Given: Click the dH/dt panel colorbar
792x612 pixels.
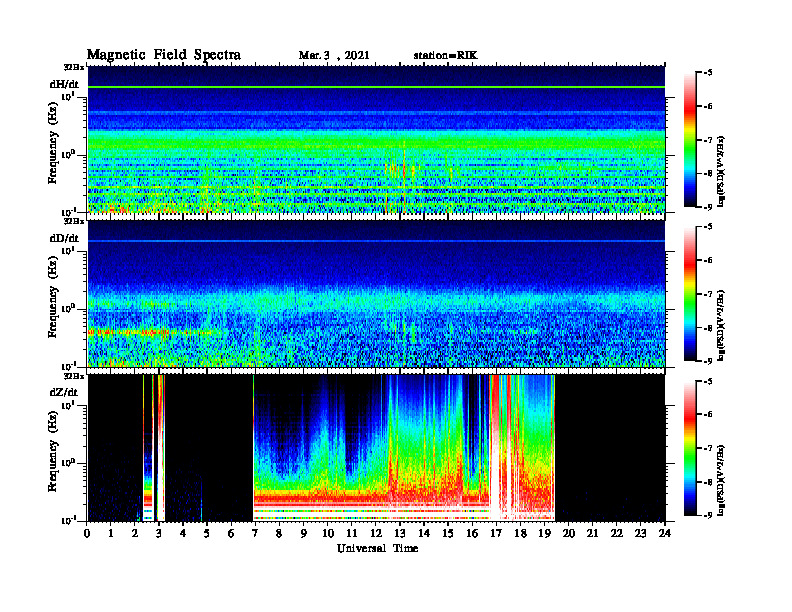Looking at the screenshot, I should pyautogui.click(x=690, y=140).
